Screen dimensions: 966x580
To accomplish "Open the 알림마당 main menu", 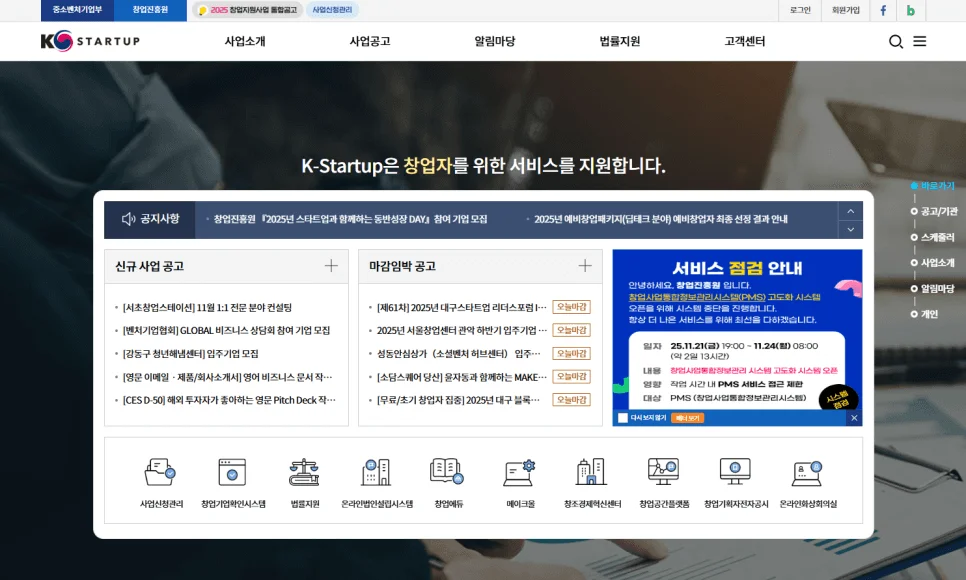I will tap(495, 41).
